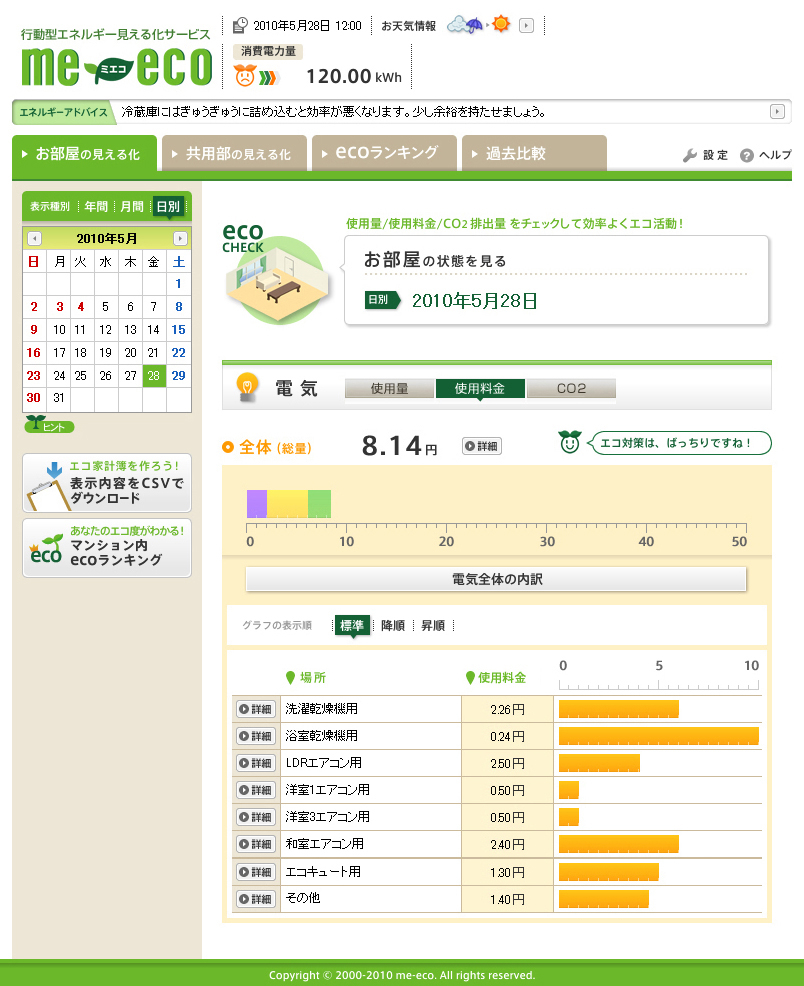Open the お部屋の見える化 tab
The height and width of the screenshot is (986, 804).
pyautogui.click(x=84, y=153)
